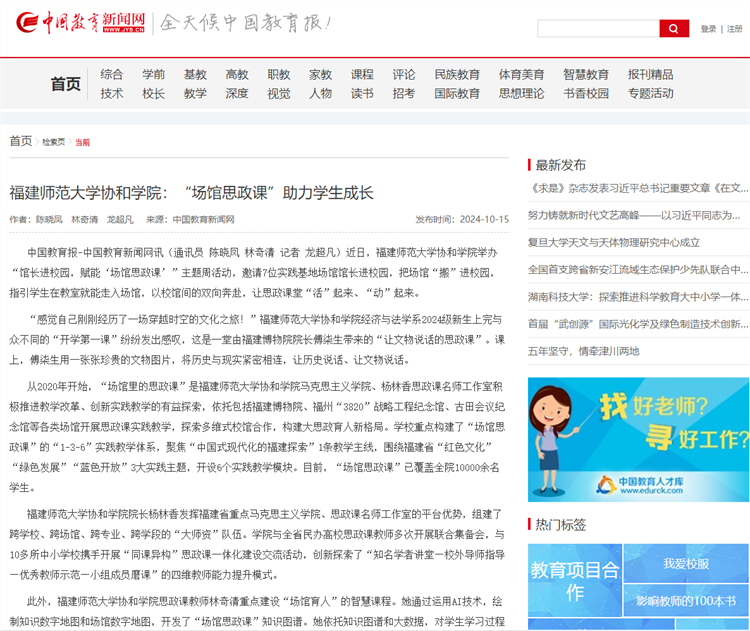
Task: Visit the 思想理论 channel
Action: (521, 93)
